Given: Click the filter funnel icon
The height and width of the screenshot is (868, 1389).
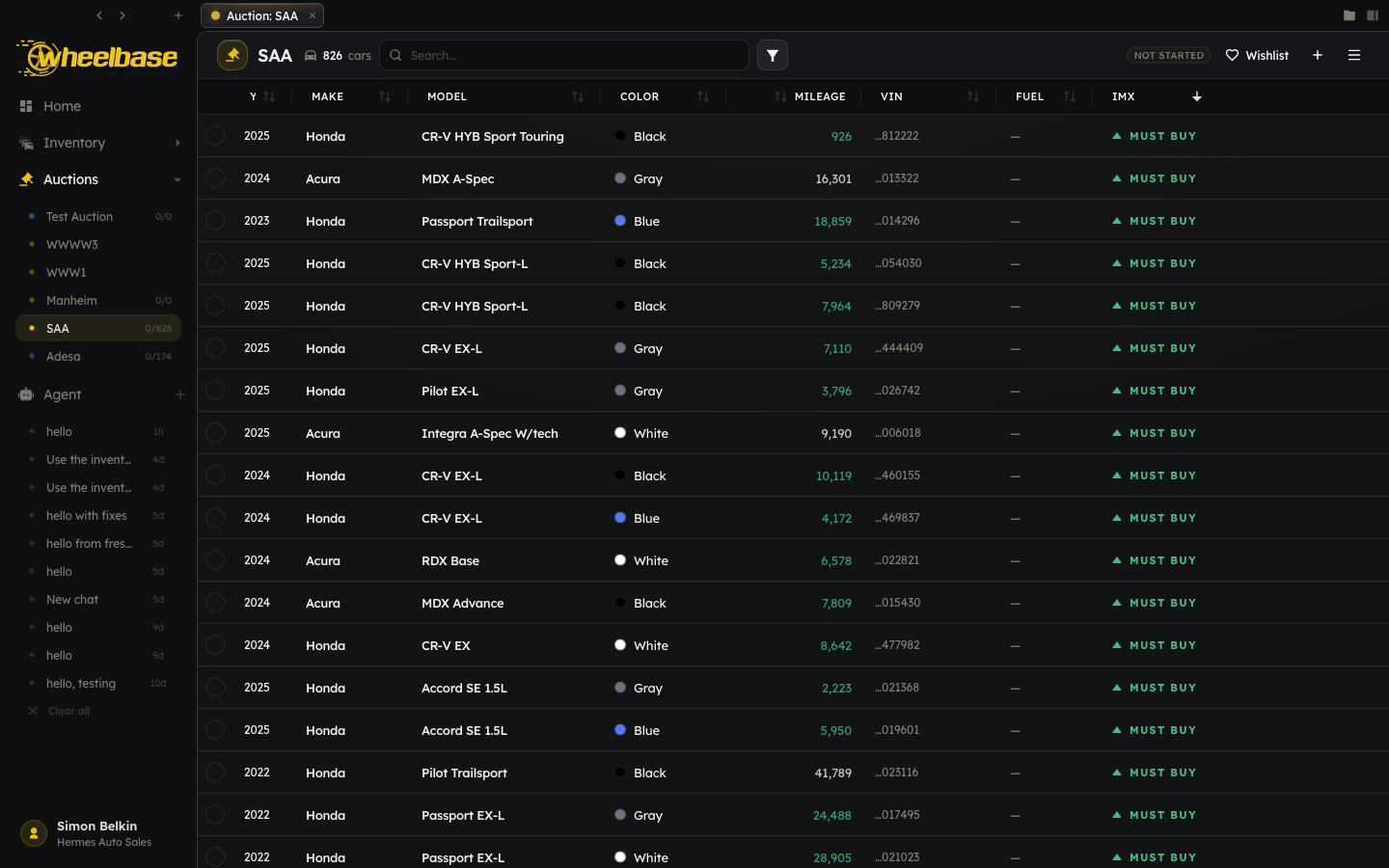Looking at the screenshot, I should coord(773,55).
